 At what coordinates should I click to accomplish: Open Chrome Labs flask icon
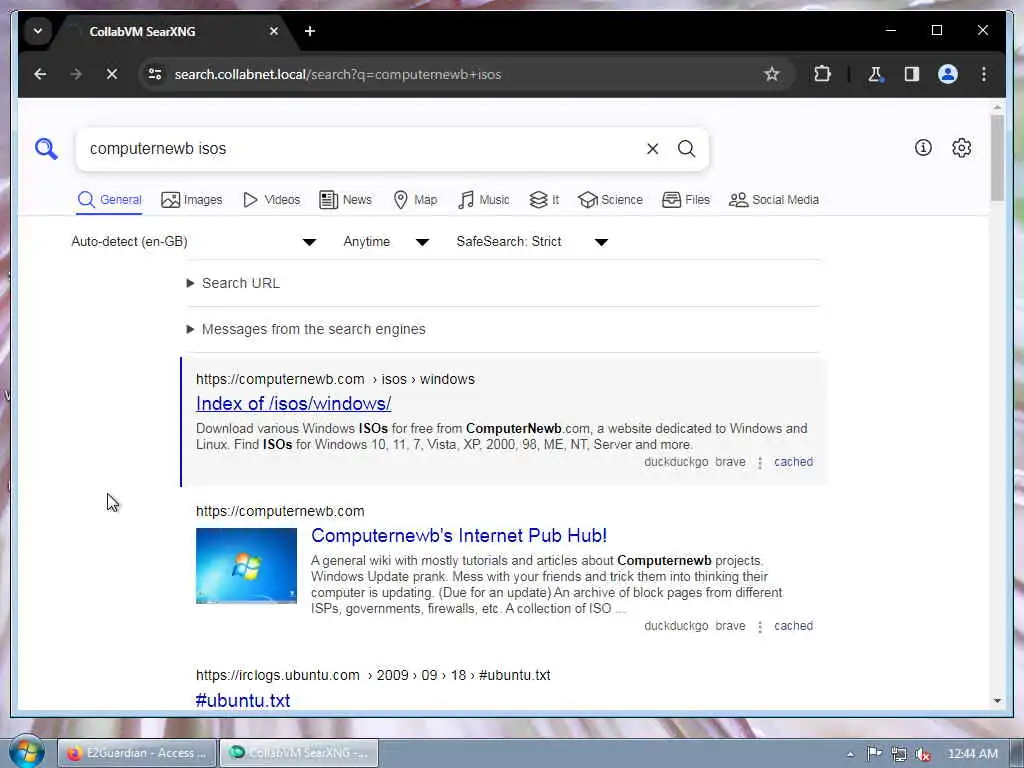click(x=875, y=74)
